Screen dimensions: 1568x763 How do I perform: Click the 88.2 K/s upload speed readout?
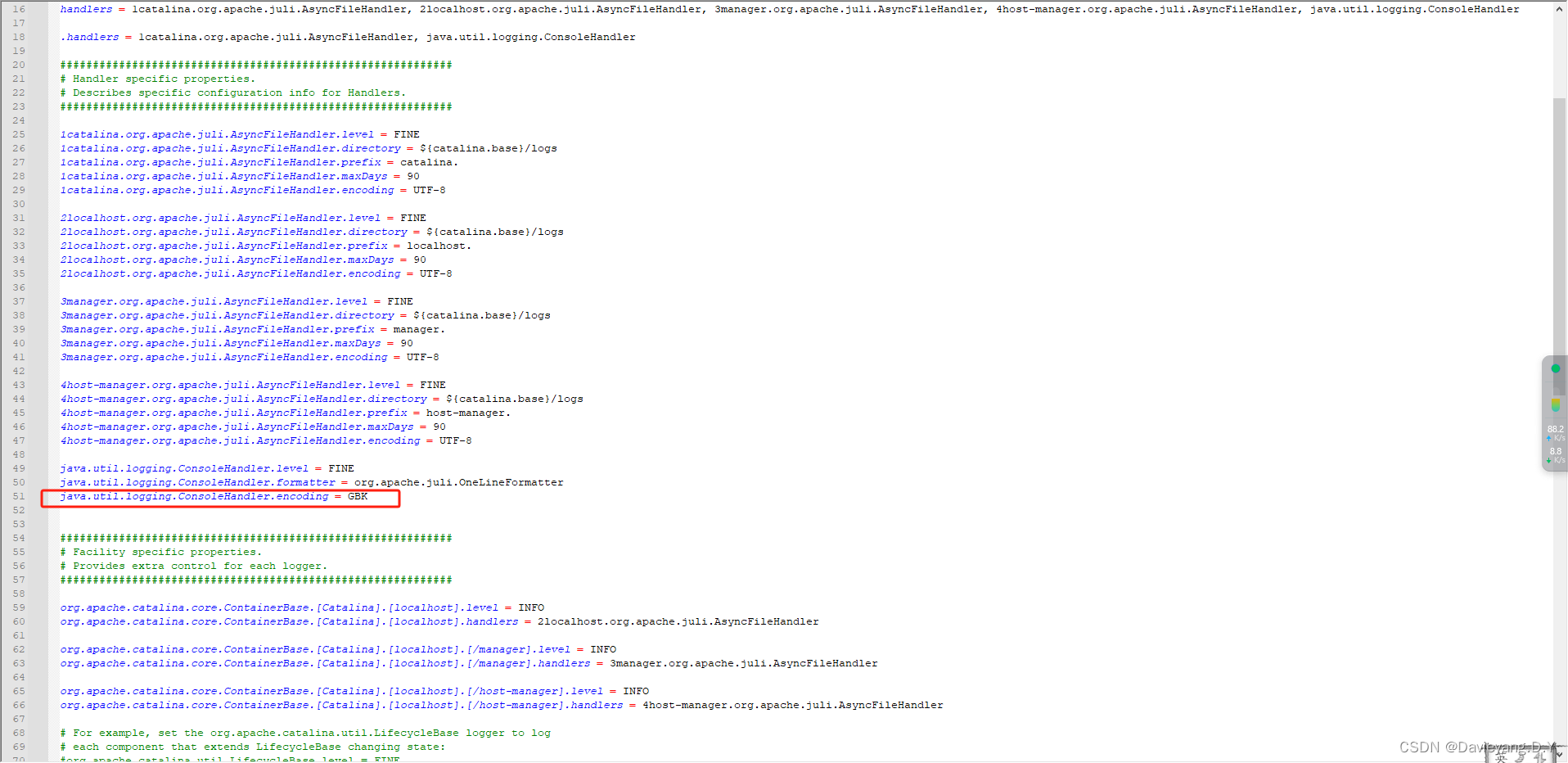pyautogui.click(x=1555, y=433)
